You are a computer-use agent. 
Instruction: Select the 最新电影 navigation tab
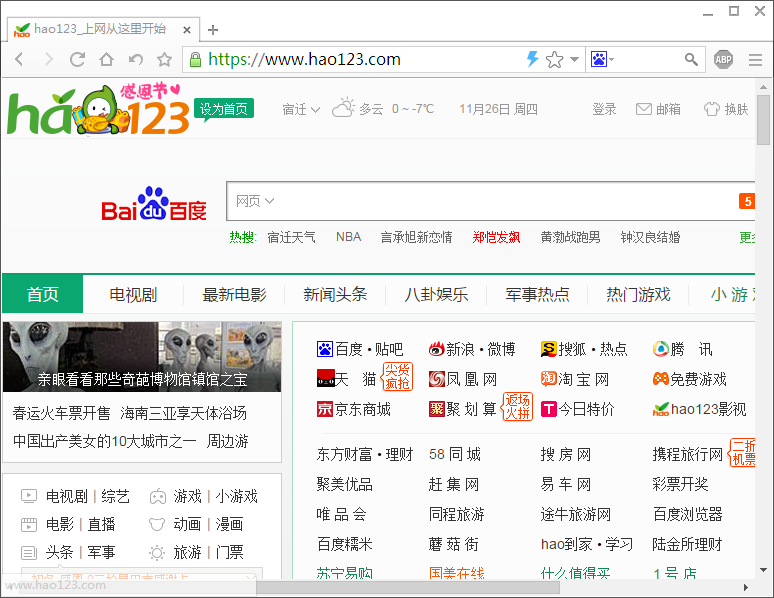point(234,294)
